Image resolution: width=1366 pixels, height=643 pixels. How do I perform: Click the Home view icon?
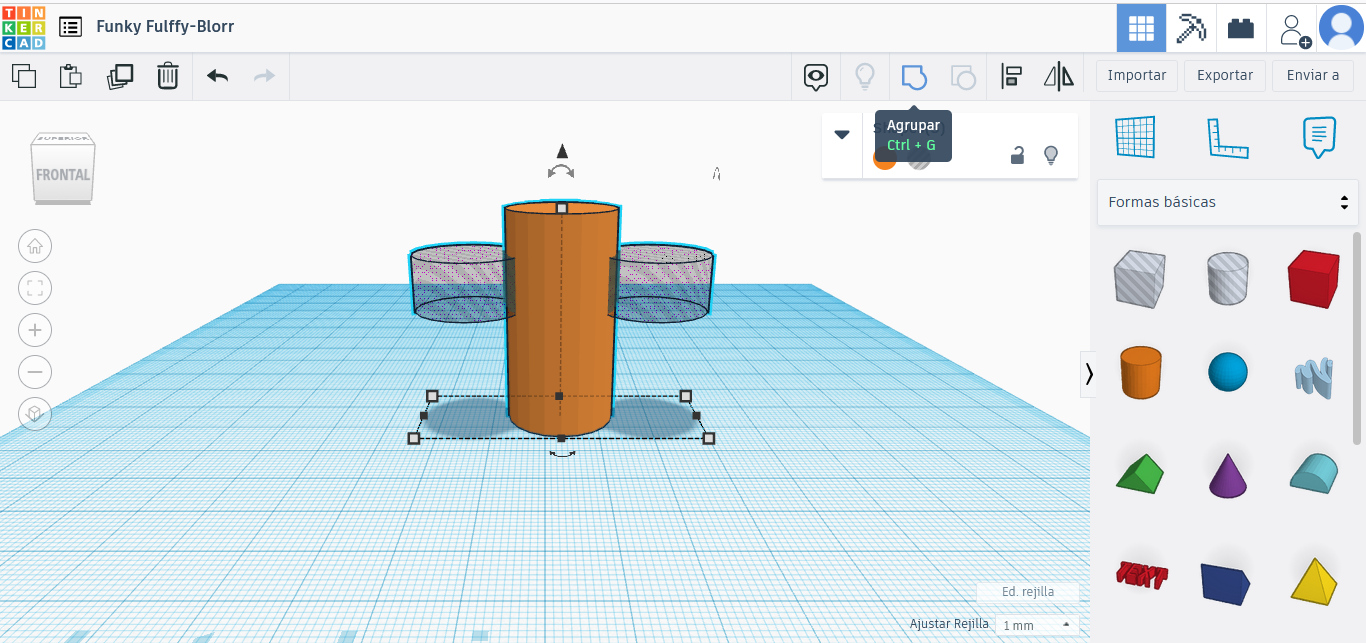[x=35, y=246]
